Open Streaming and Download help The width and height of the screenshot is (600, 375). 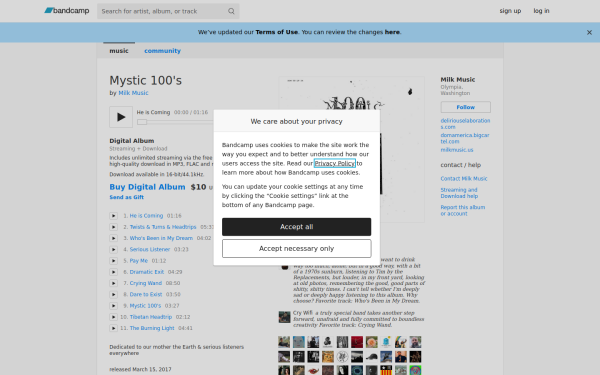[459, 193]
